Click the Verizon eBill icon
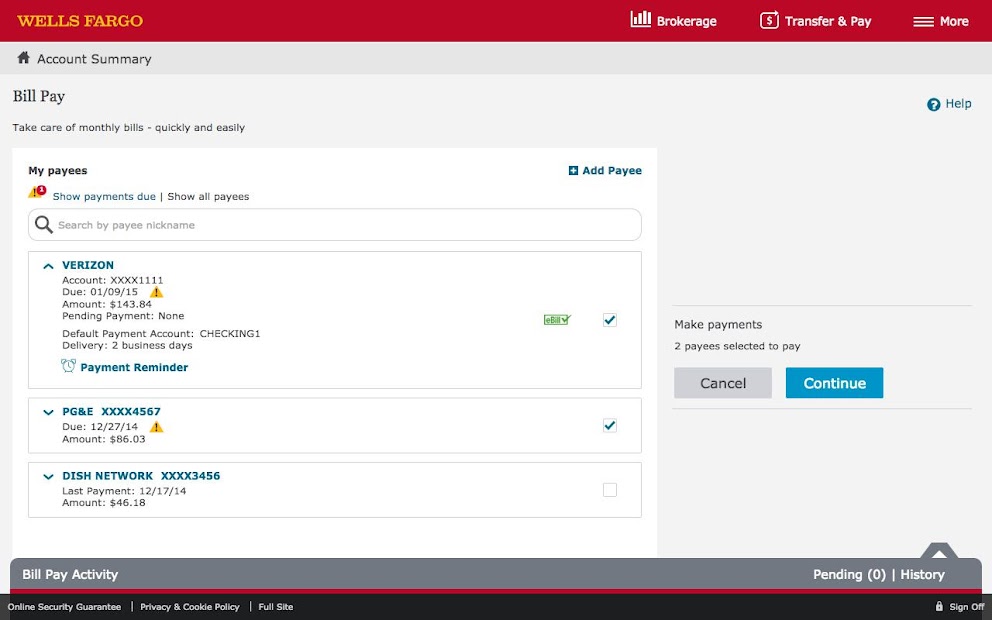This screenshot has width=992, height=620. (557, 319)
